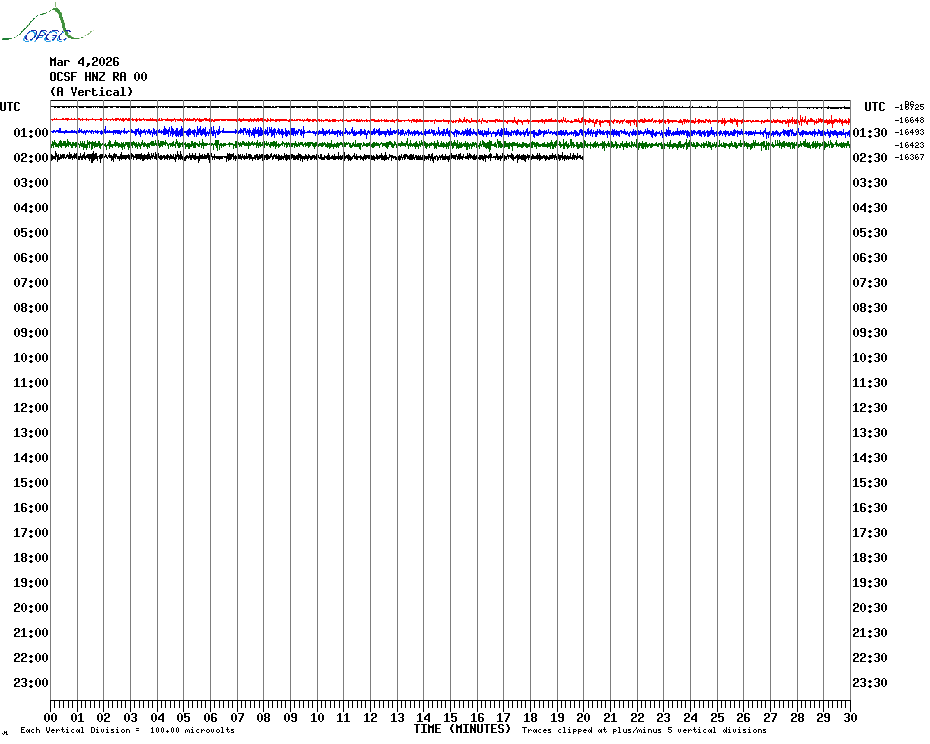The height and width of the screenshot is (744, 930).
Task: Click minute '27' on the time axis
Action: tap(770, 717)
